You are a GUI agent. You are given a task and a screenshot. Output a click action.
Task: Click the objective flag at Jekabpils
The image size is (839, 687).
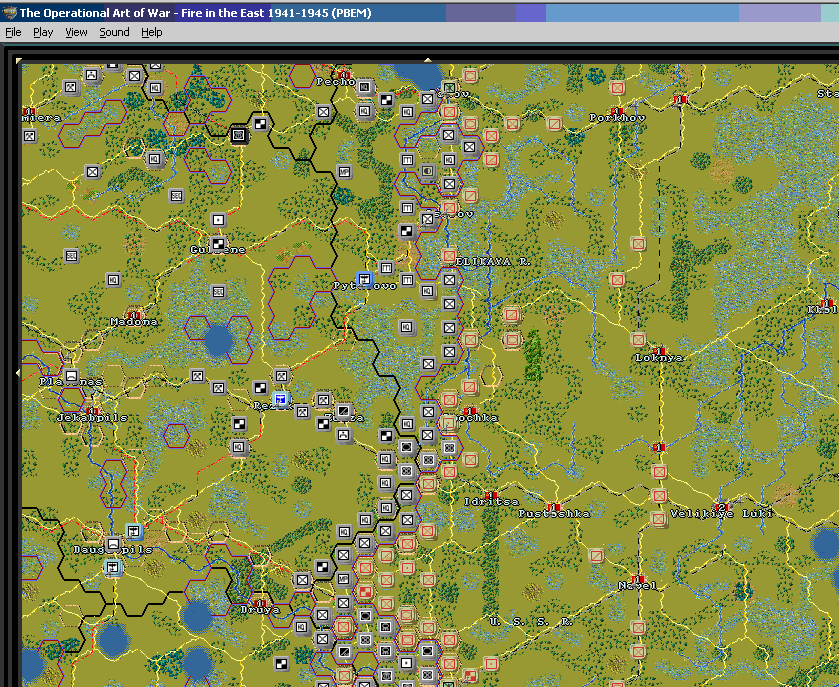click(x=92, y=411)
